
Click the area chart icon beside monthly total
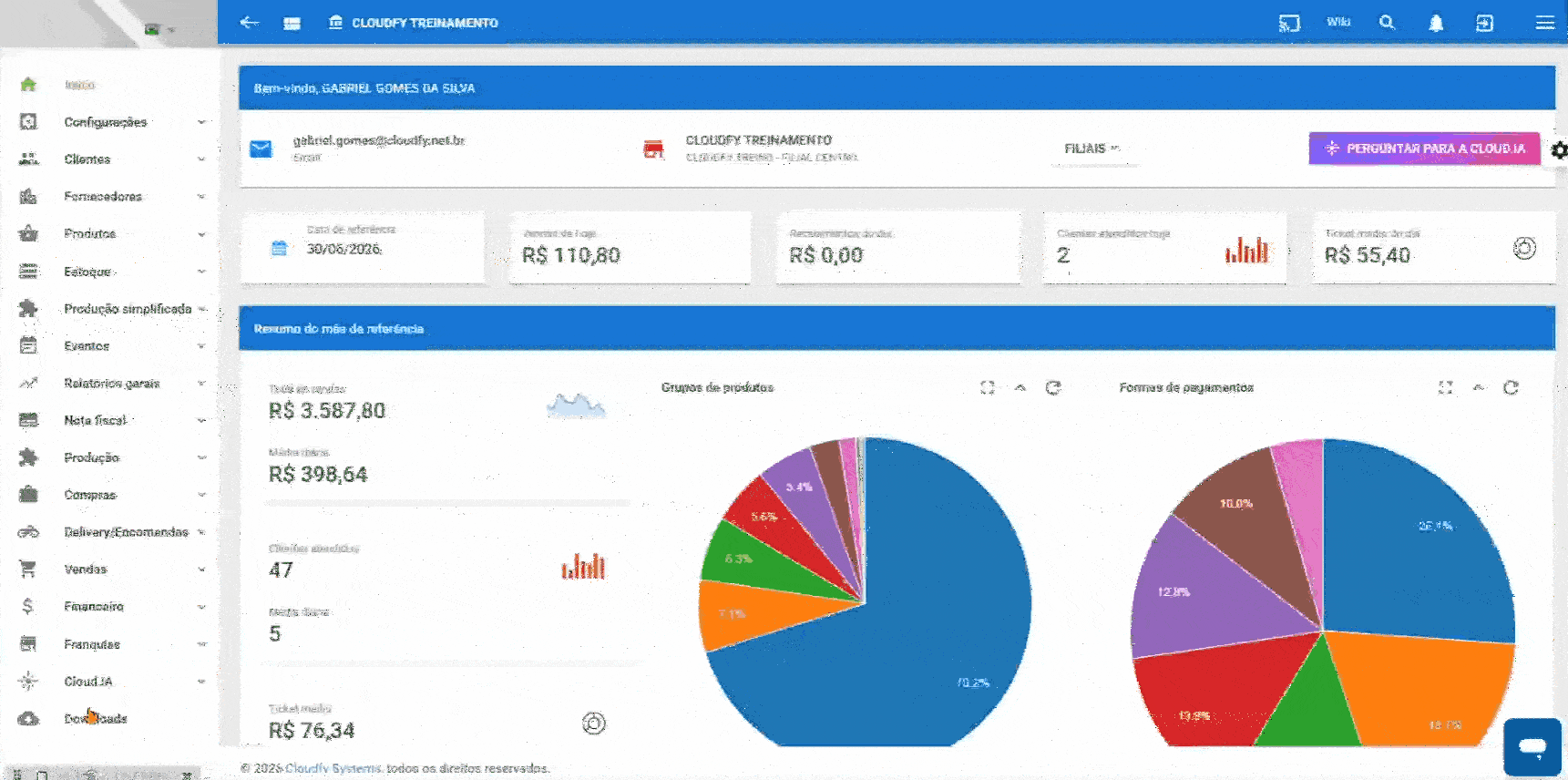(576, 405)
